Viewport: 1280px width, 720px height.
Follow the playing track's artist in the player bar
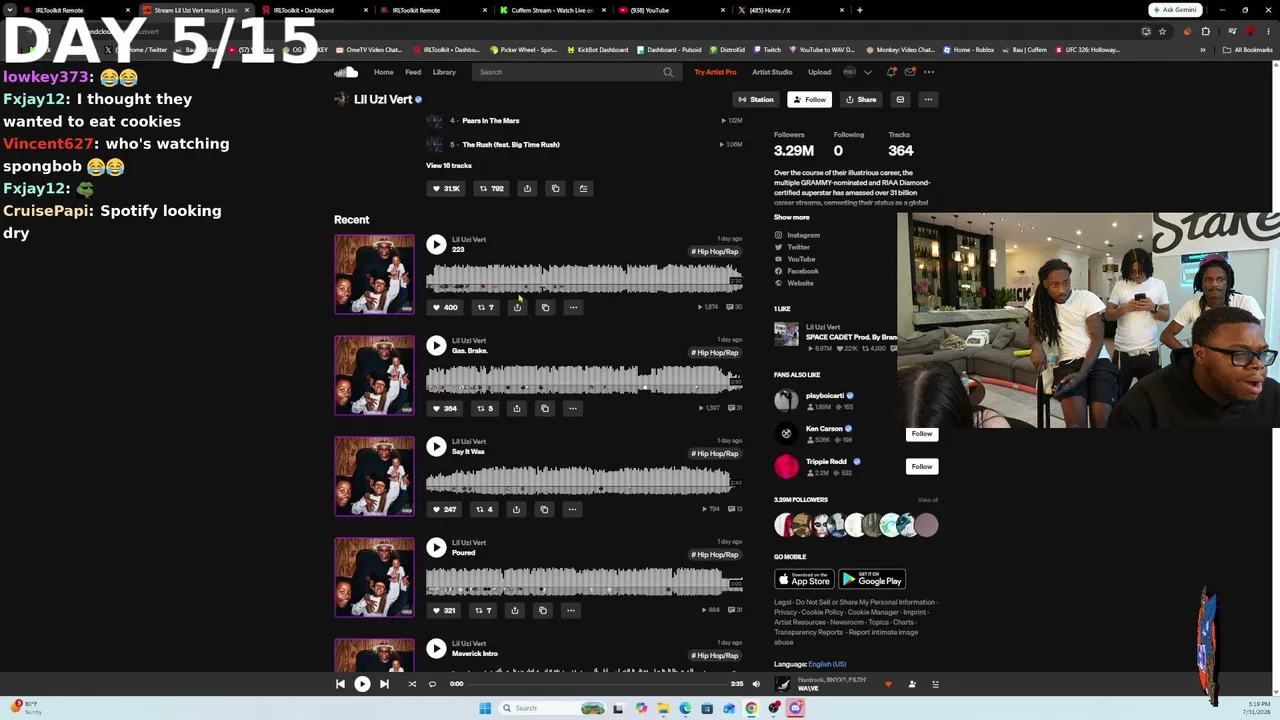point(912,684)
